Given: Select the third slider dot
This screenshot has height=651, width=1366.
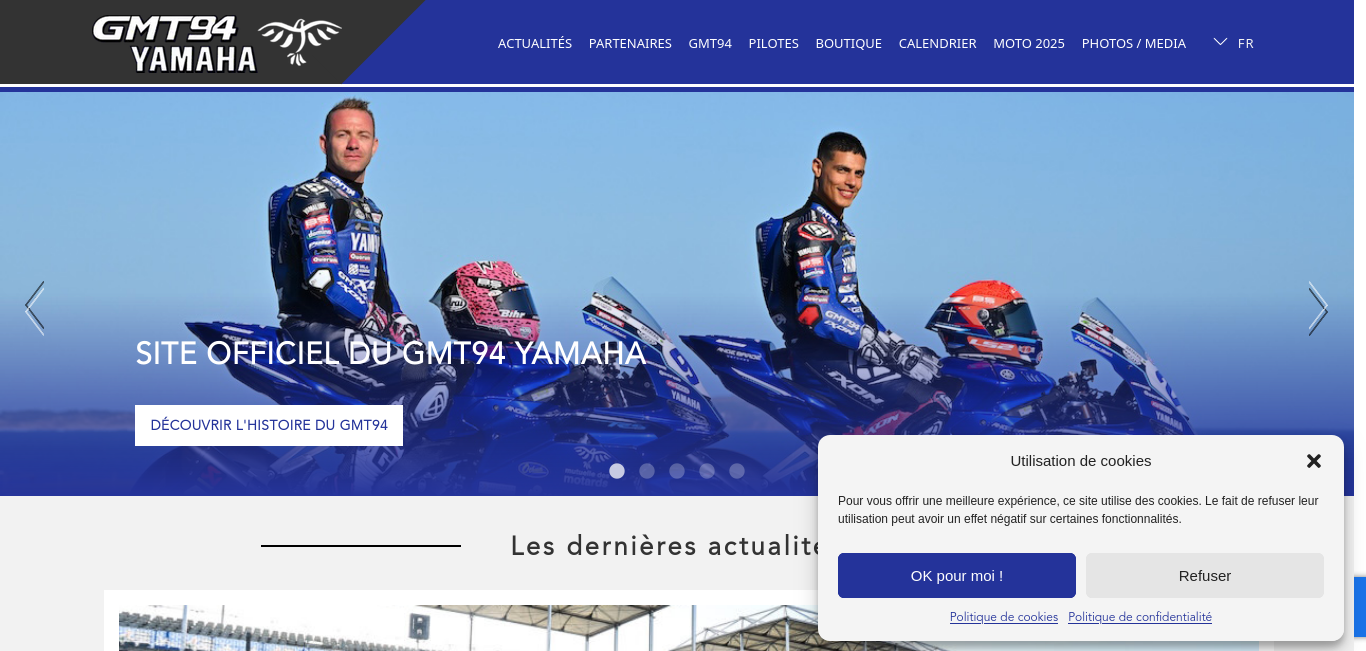Looking at the screenshot, I should point(677,471).
